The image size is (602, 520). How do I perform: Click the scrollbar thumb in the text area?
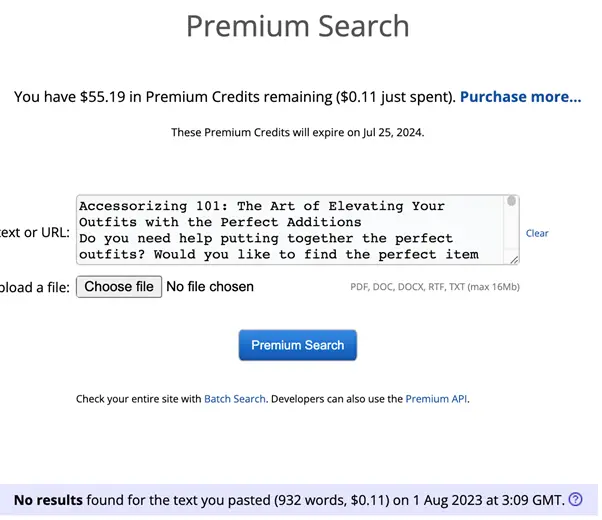pos(511,200)
